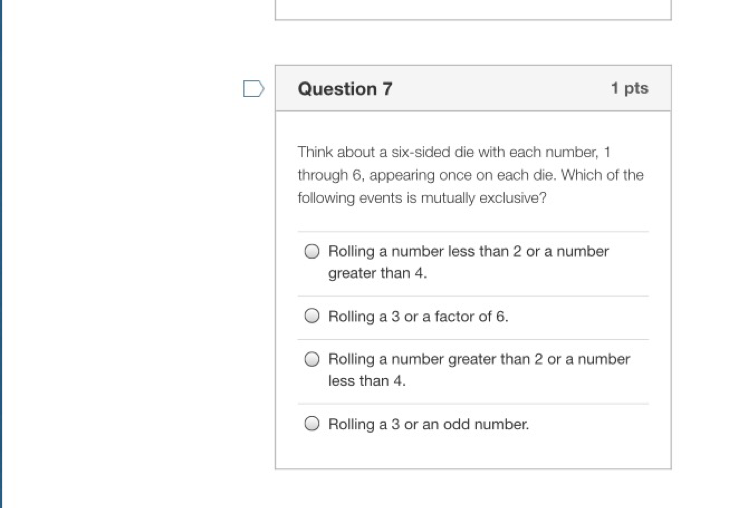Click the "greater than 4." wrapped answer line

point(377,273)
